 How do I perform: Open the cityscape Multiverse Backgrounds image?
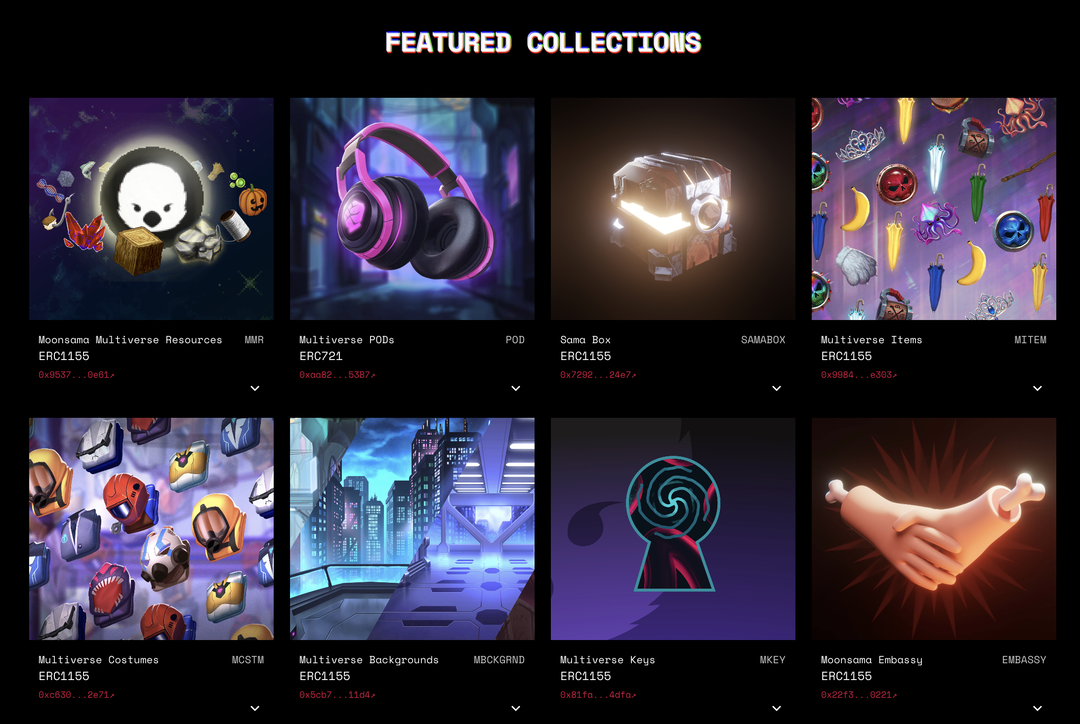click(x=412, y=529)
